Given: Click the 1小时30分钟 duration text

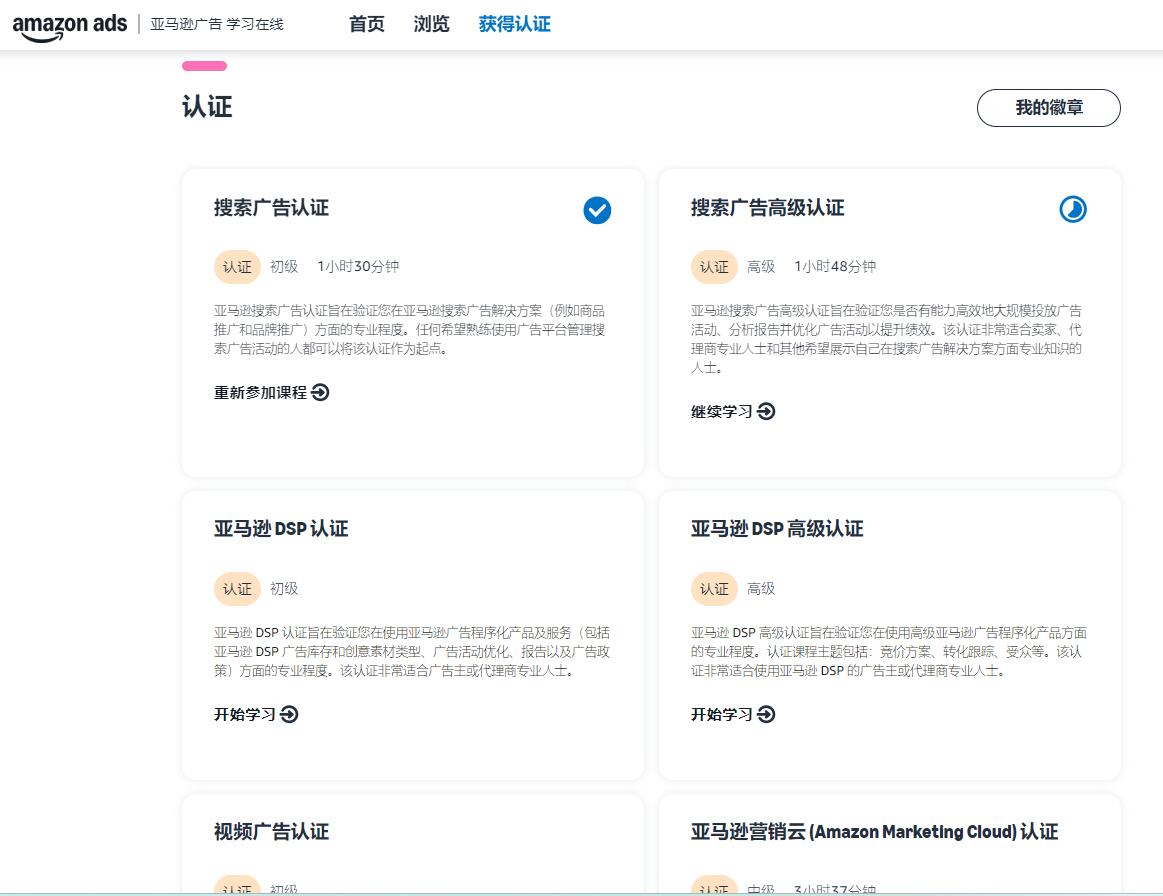Looking at the screenshot, I should [x=358, y=266].
